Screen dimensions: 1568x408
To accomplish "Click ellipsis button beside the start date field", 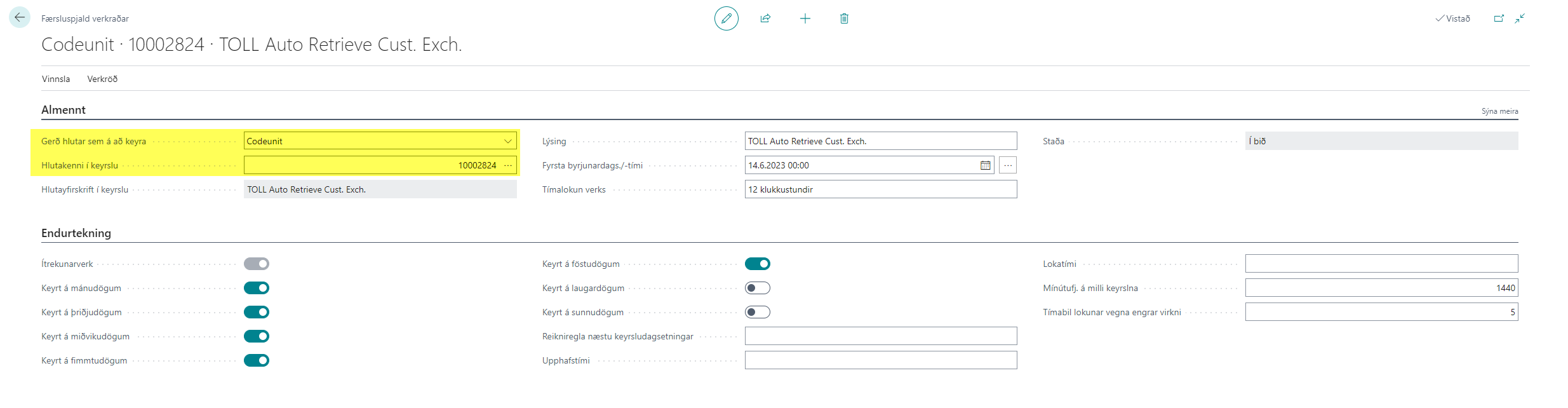I will 1008,165.
